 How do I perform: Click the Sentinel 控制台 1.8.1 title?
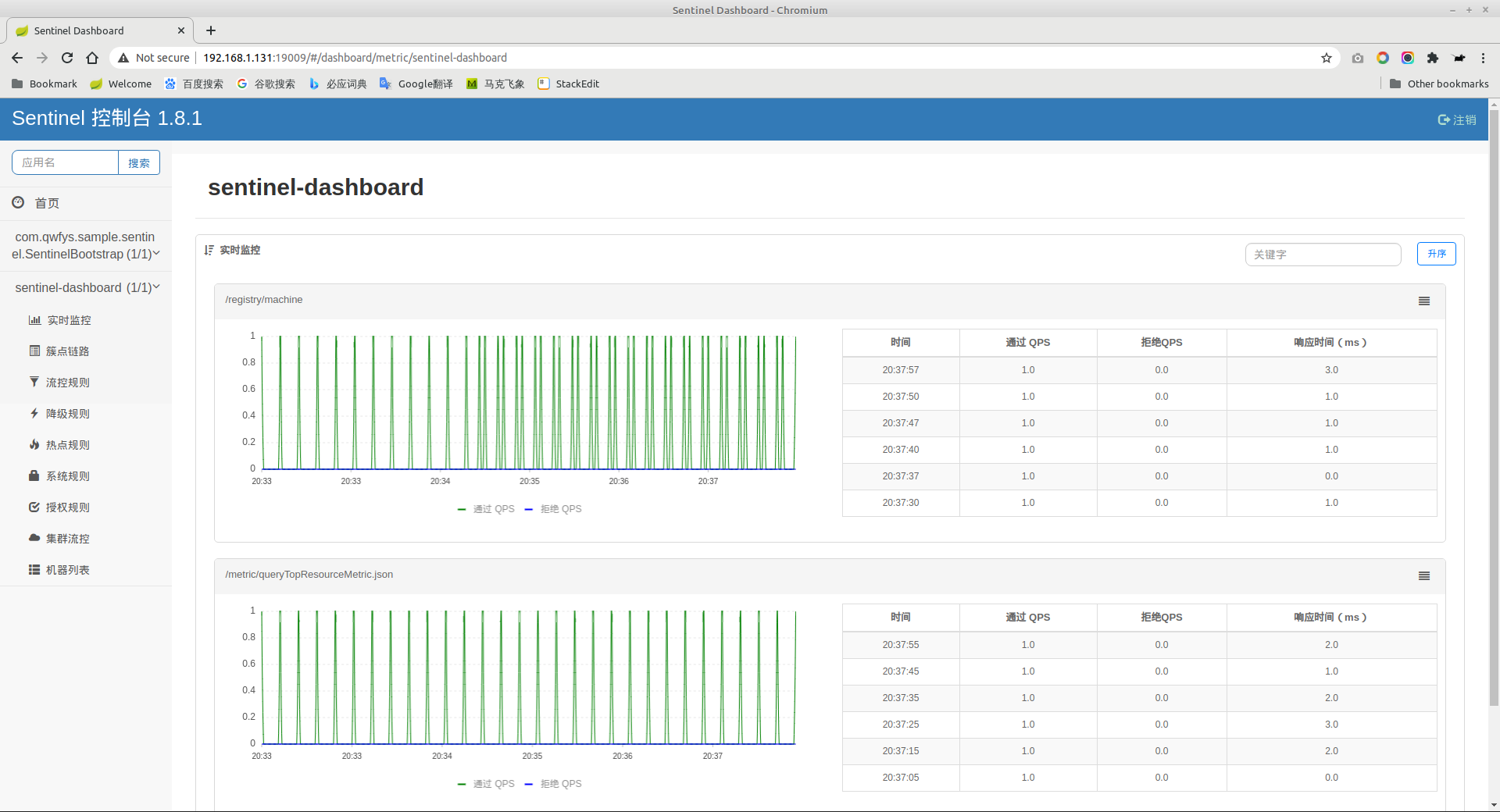[x=107, y=118]
